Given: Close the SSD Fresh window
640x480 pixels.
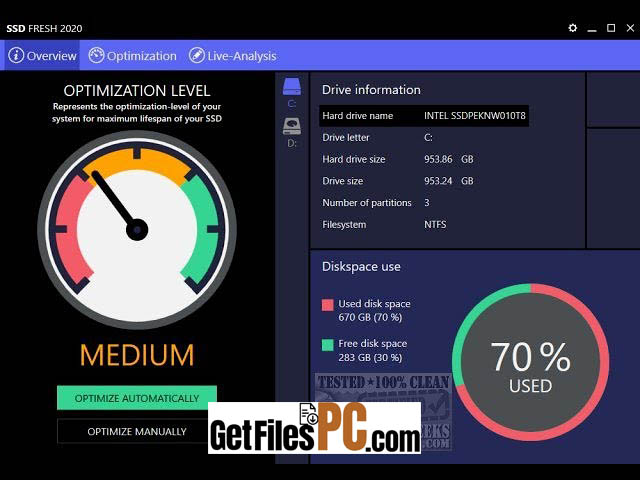Looking at the screenshot, I should coord(630,28).
